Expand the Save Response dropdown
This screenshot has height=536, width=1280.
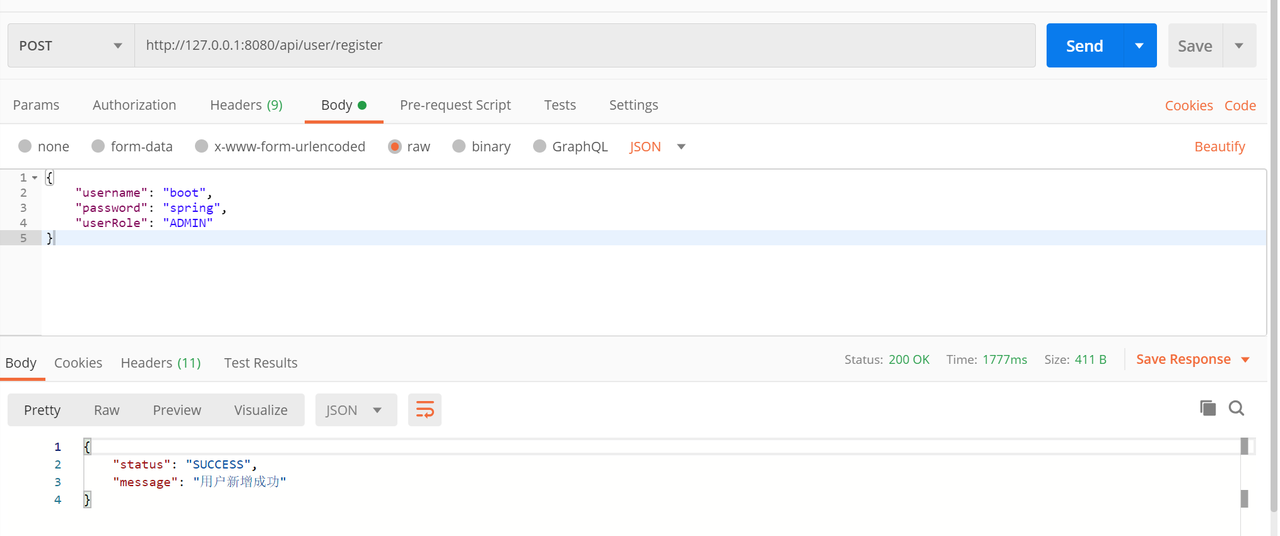[x=1245, y=360]
